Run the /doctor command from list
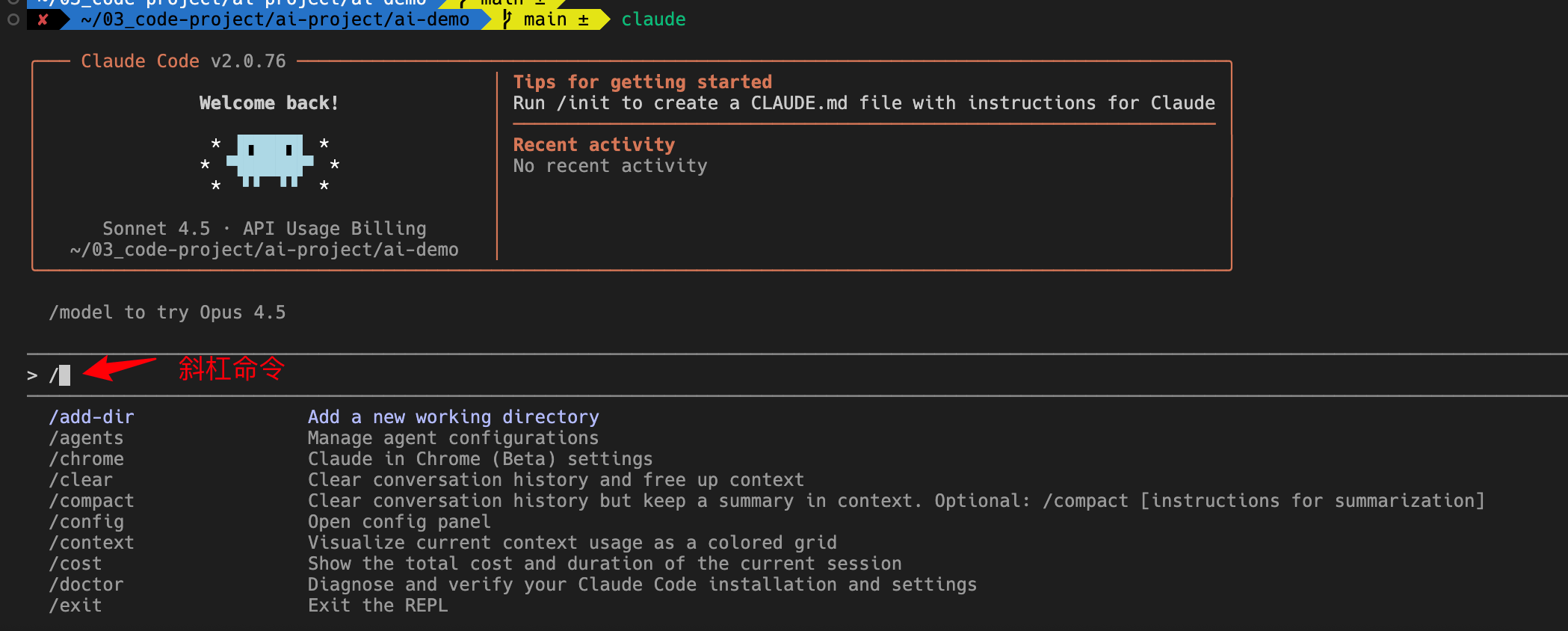Image resolution: width=1568 pixels, height=631 pixels. 87,585
